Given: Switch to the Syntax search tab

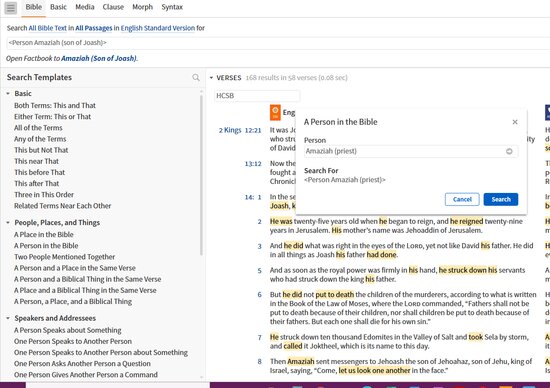Looking at the screenshot, I should coord(172,7).
